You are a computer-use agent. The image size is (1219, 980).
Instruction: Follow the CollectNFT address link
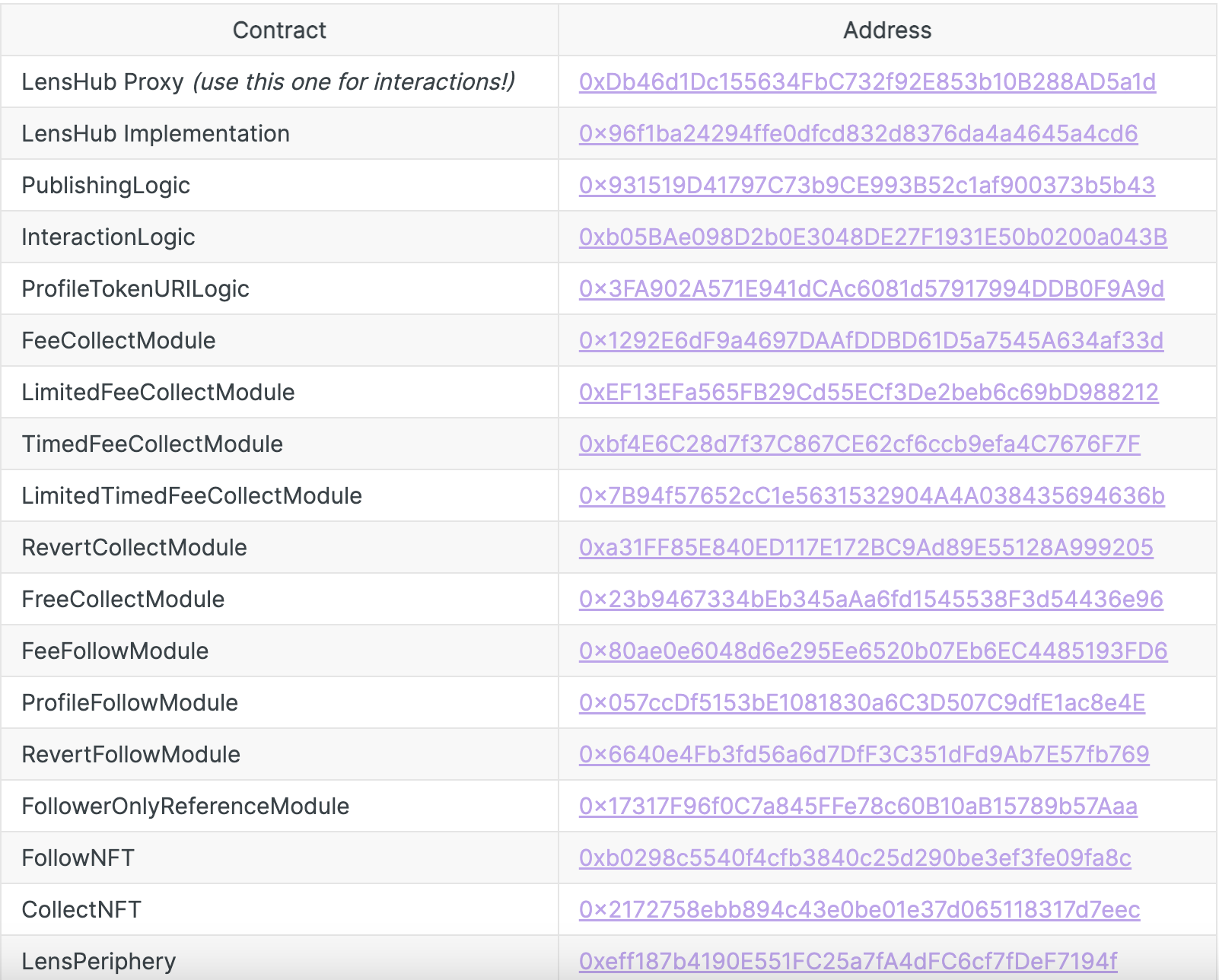pos(859,910)
